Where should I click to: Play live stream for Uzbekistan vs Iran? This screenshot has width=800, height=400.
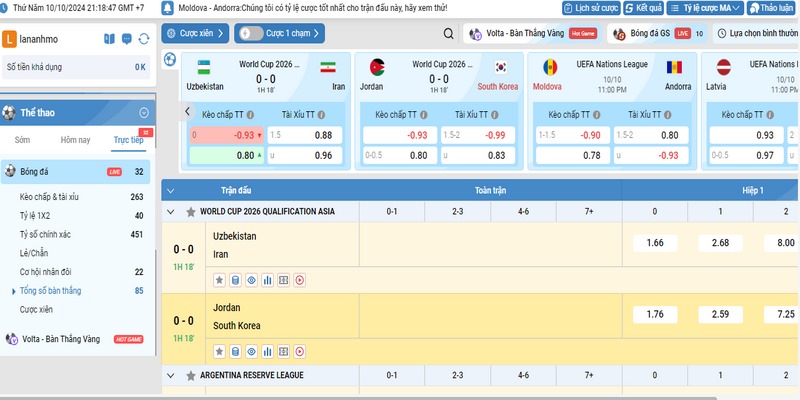tap(299, 280)
